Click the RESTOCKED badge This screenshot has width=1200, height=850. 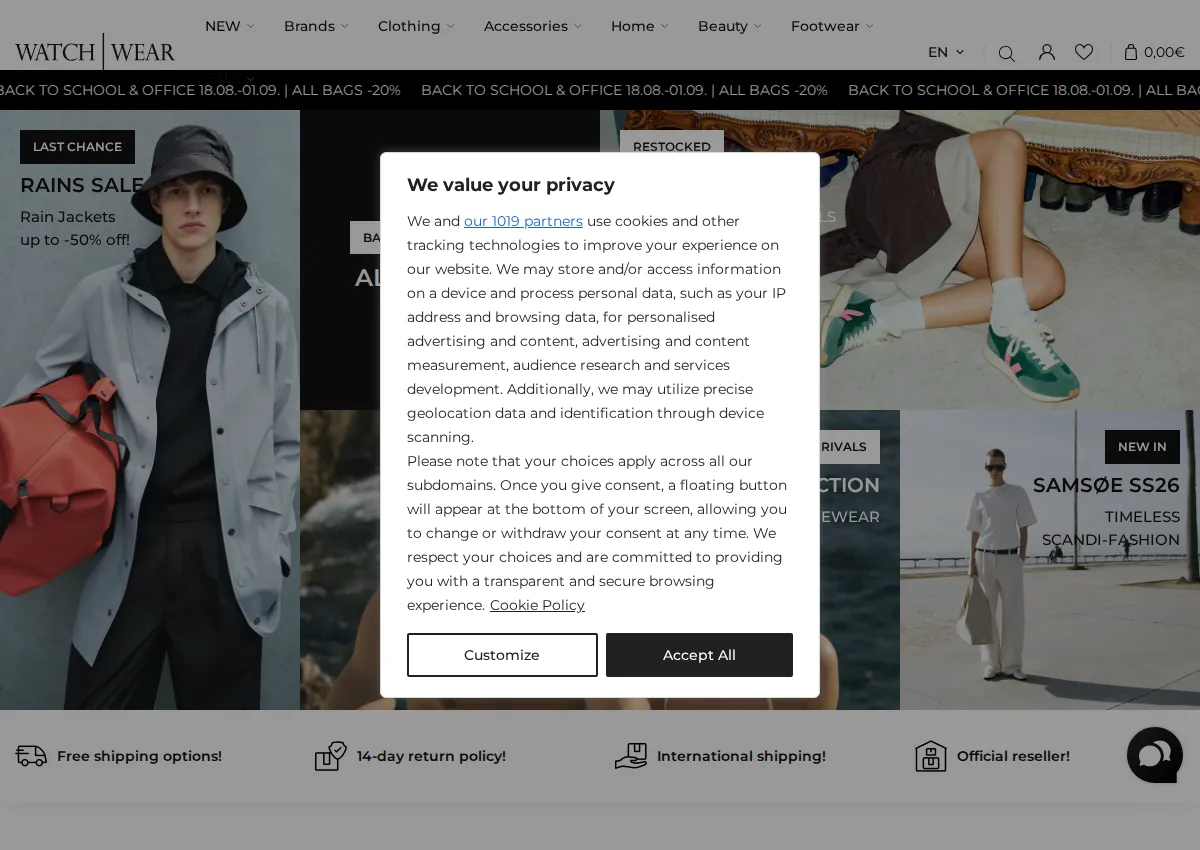tap(672, 147)
